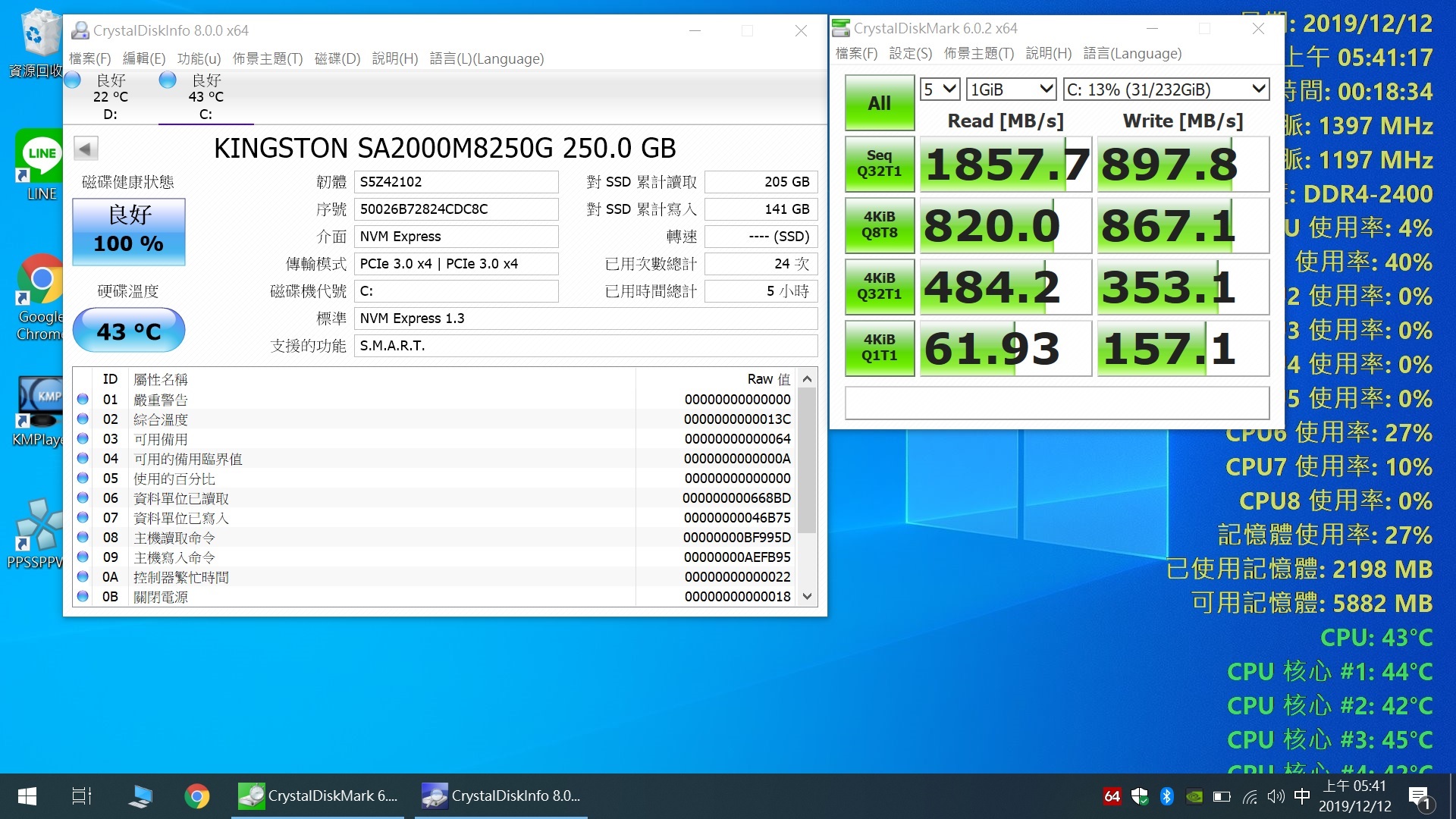Click scroll up arrow in attribute list

[x=807, y=378]
